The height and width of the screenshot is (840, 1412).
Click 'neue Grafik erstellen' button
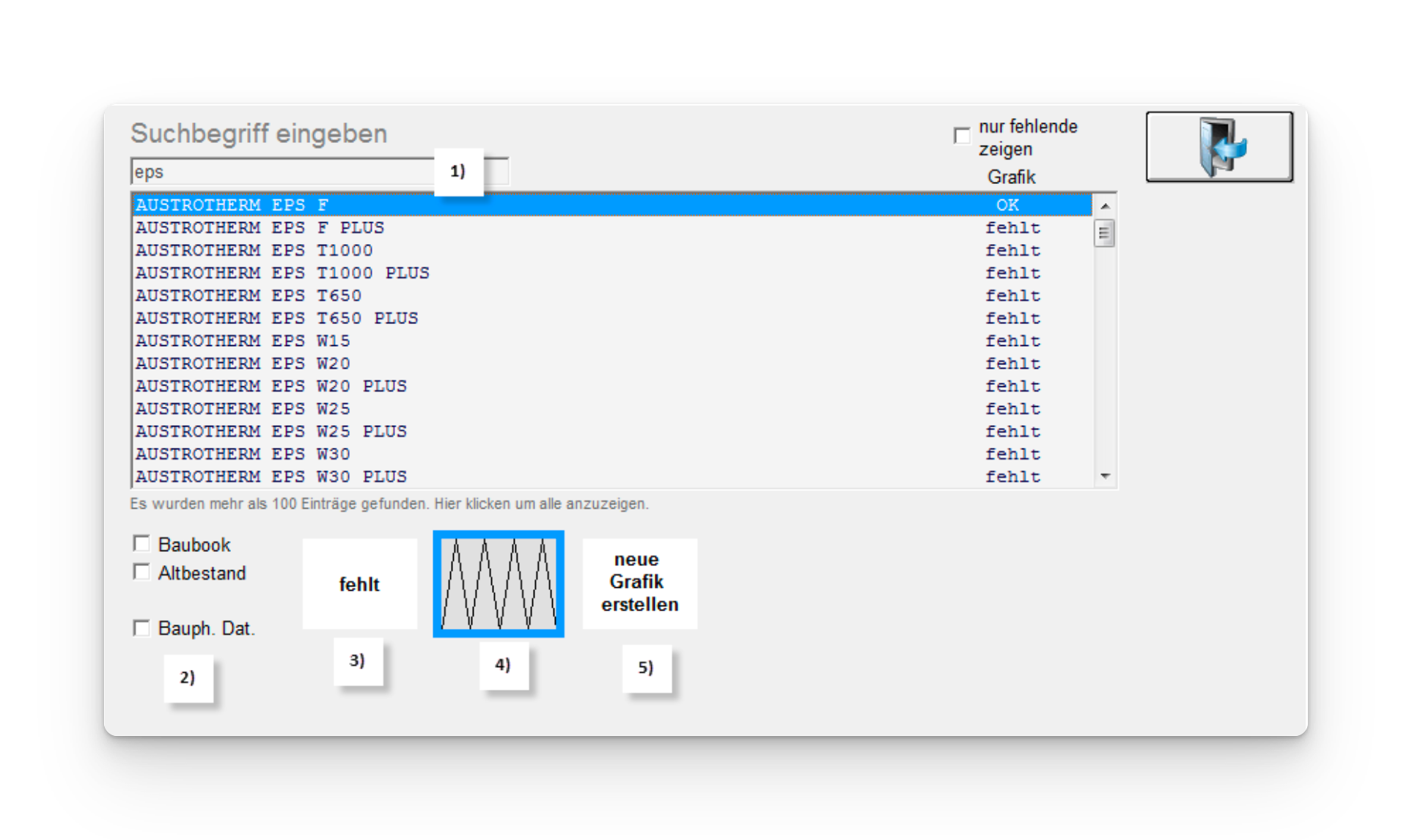(x=639, y=583)
